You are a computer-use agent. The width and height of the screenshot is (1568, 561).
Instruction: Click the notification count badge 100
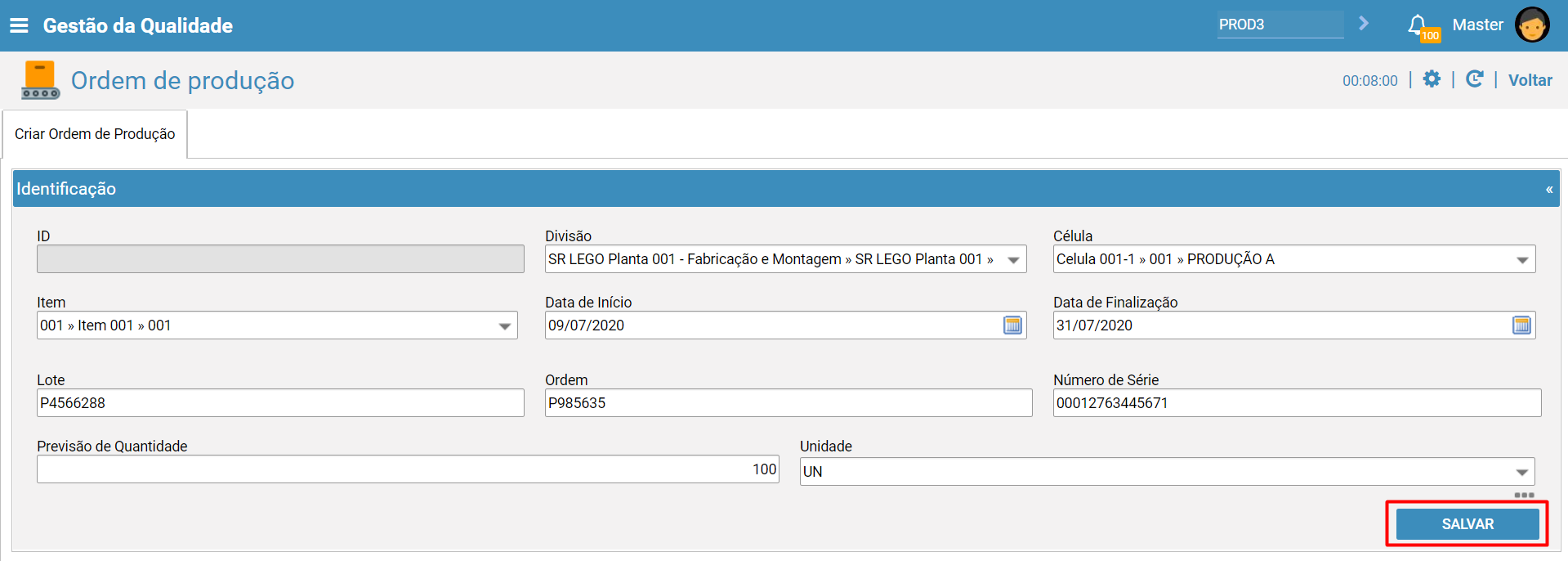pyautogui.click(x=1430, y=36)
